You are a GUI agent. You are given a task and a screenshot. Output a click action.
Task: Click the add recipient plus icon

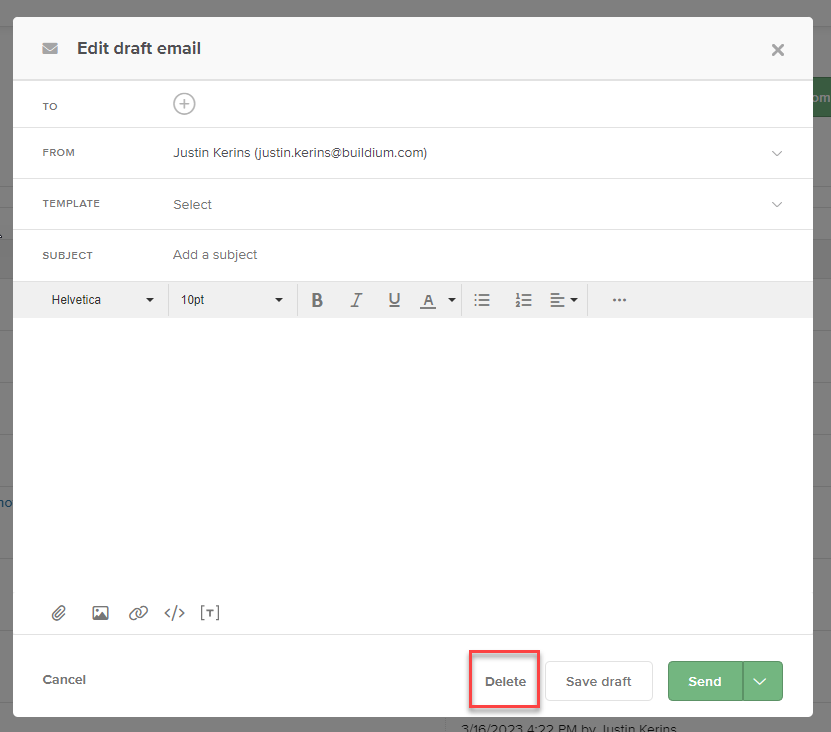(x=184, y=104)
